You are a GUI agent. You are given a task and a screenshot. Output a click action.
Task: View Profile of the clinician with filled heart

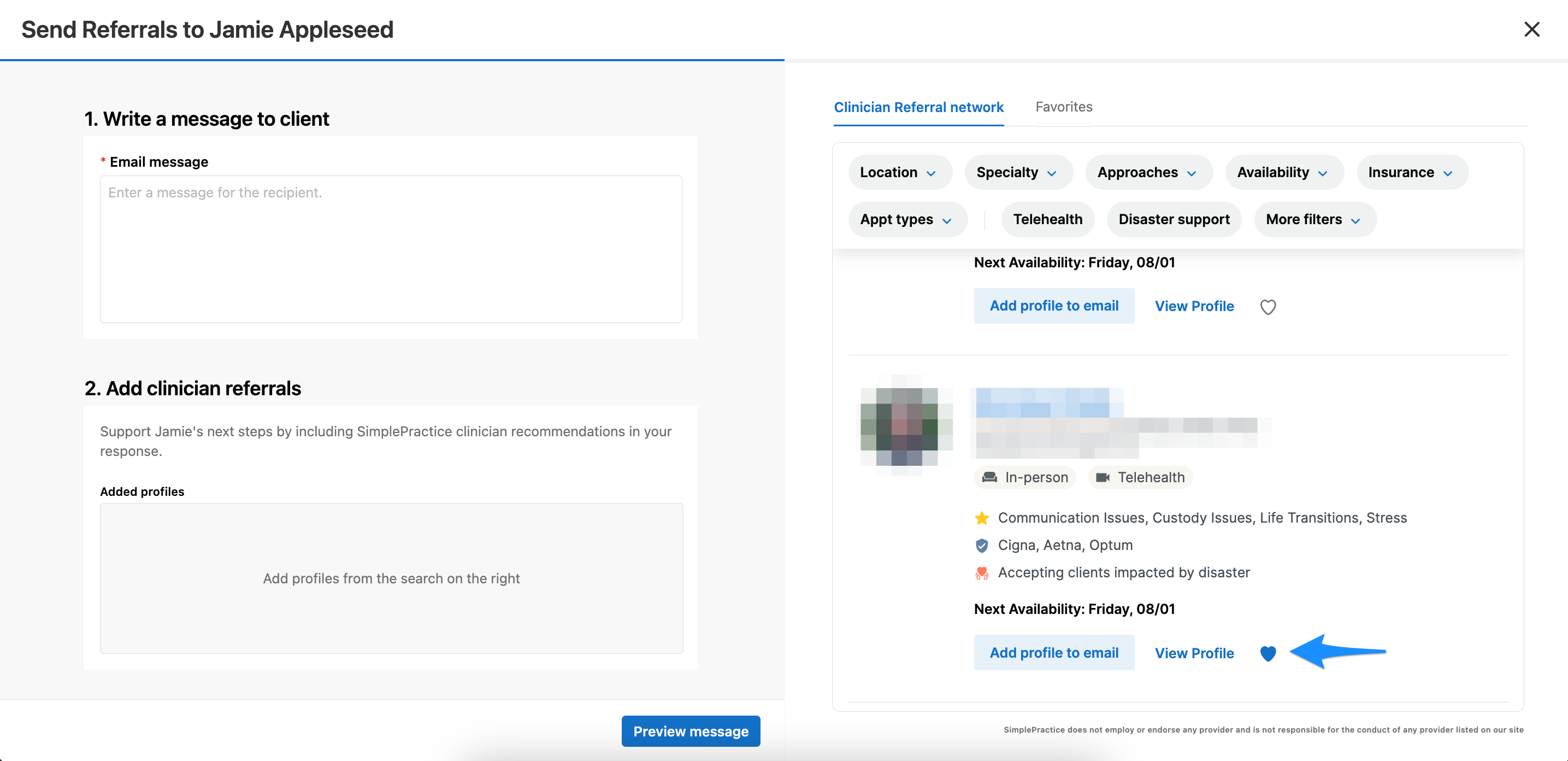(1194, 653)
